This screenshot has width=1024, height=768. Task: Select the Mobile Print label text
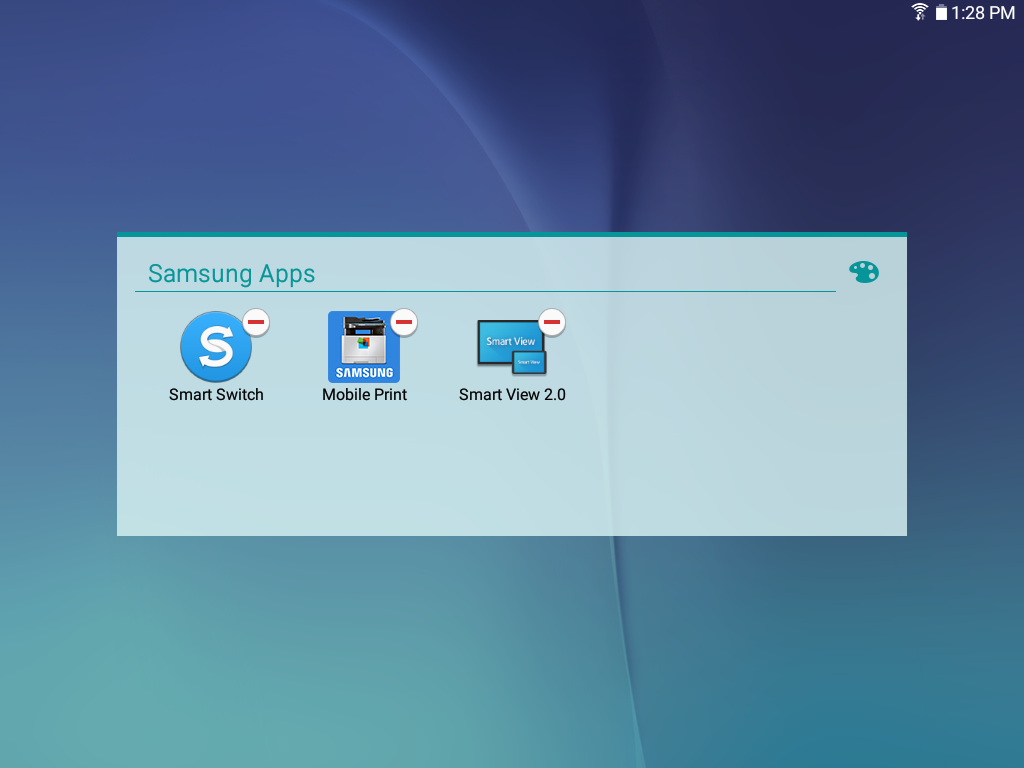[364, 394]
